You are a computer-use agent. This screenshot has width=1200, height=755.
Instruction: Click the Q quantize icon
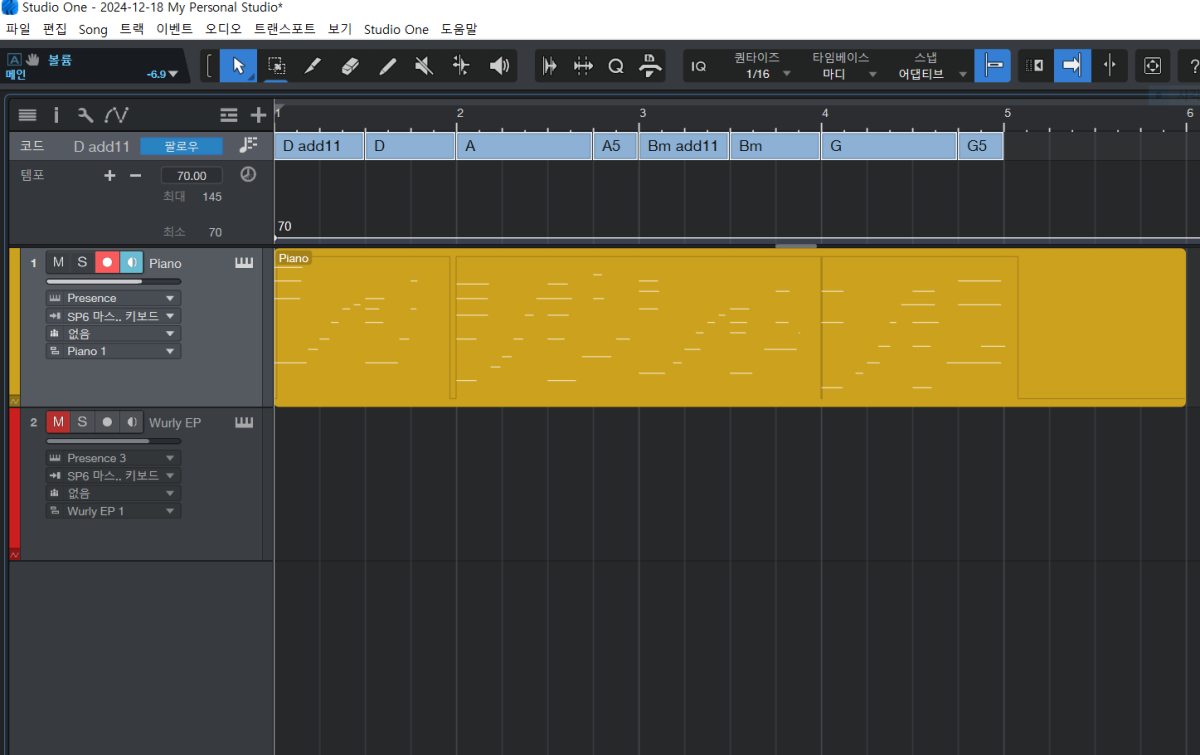coord(616,66)
